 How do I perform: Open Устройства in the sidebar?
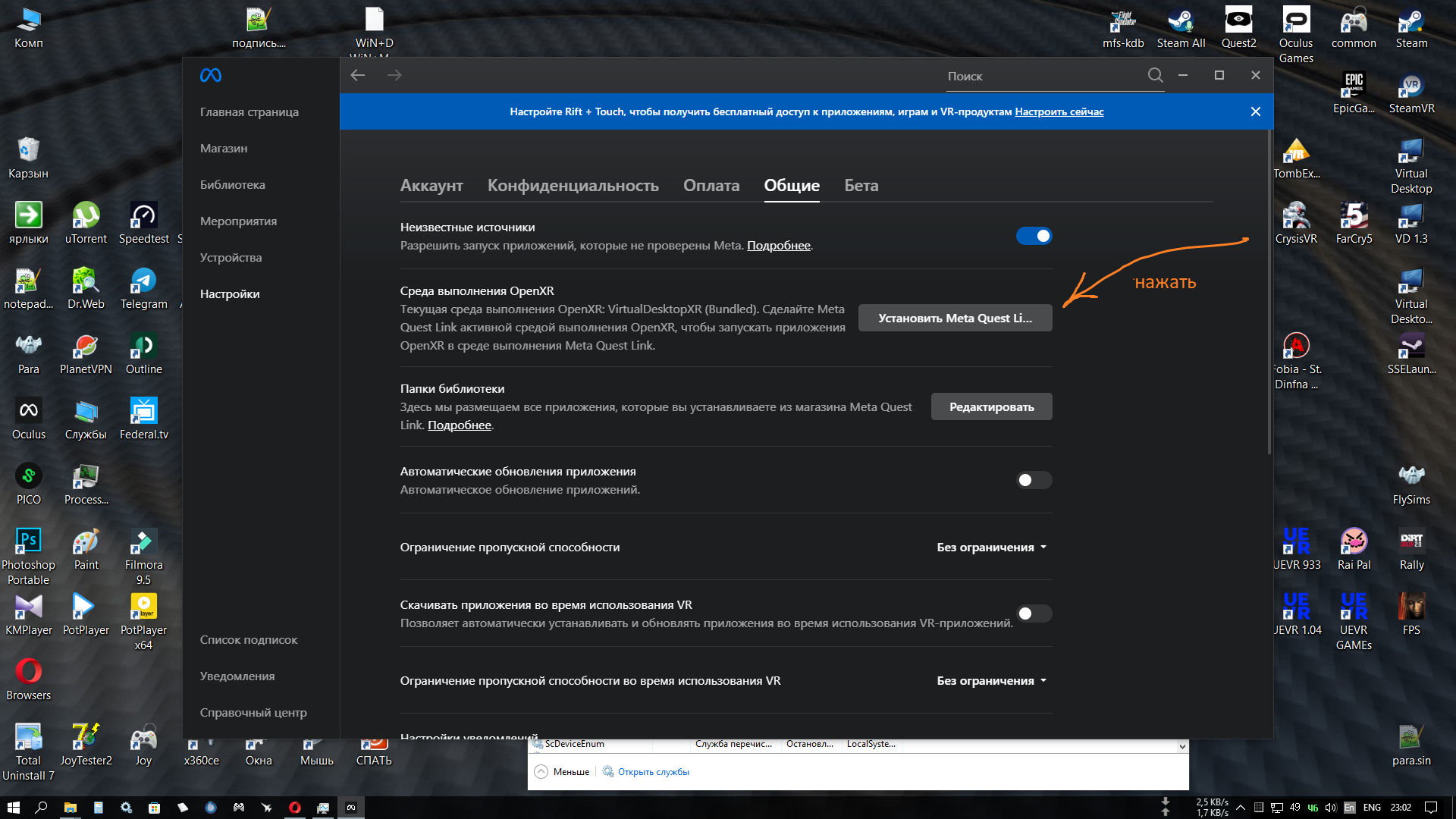231,257
